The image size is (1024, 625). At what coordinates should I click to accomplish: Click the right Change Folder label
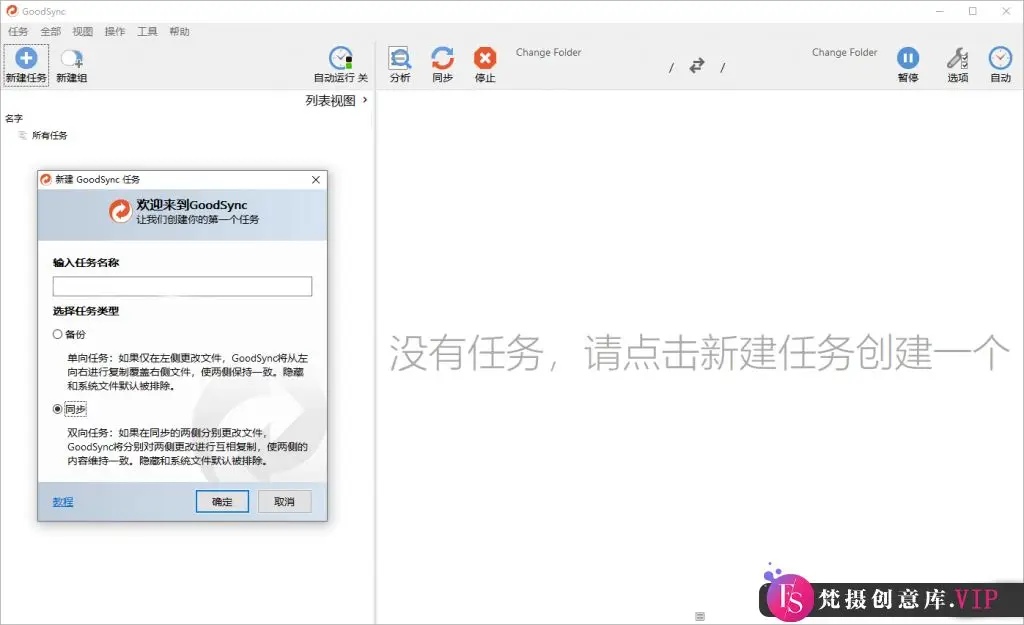point(844,52)
